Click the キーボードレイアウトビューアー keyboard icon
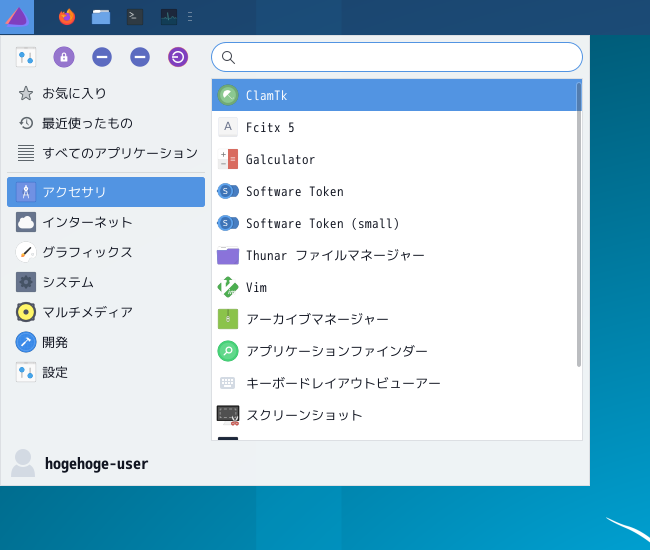 228,383
